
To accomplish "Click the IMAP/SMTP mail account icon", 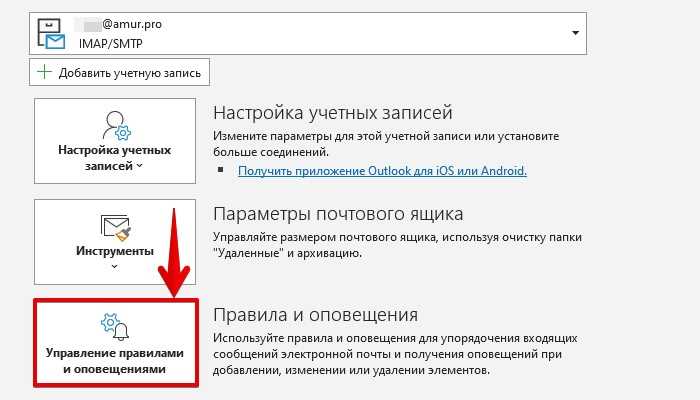I will click(x=51, y=33).
